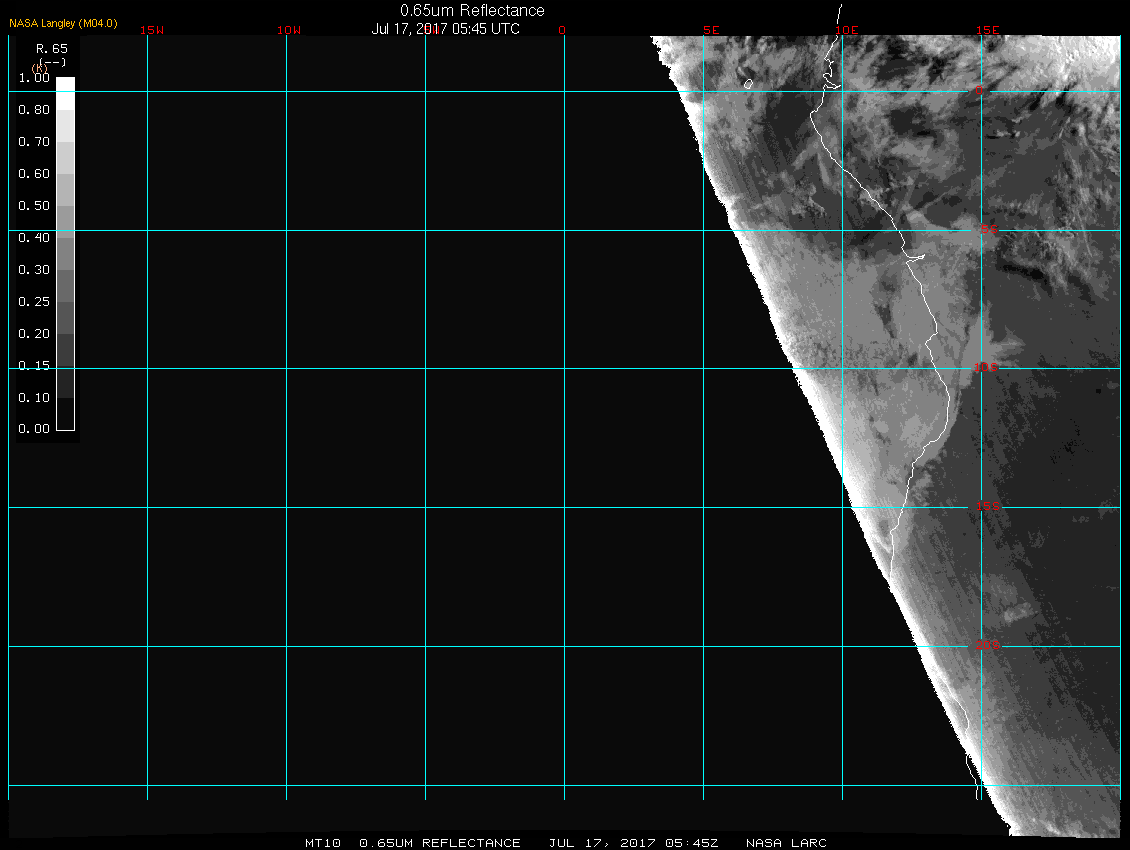This screenshot has width=1130, height=850.
Task: Click the "0.80" color bar value
Action: pos(34,110)
